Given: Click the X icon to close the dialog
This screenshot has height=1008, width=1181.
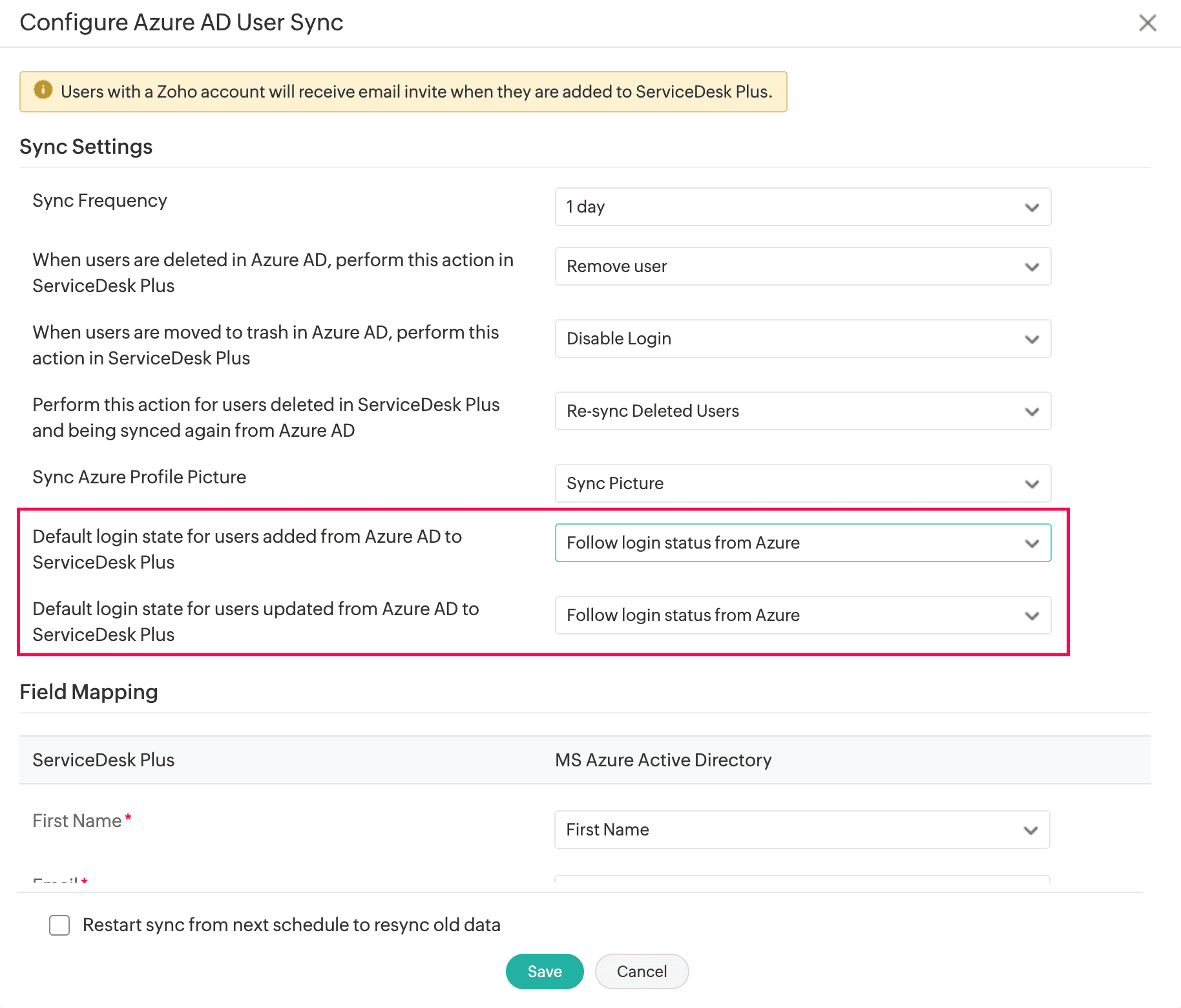Looking at the screenshot, I should (x=1148, y=23).
